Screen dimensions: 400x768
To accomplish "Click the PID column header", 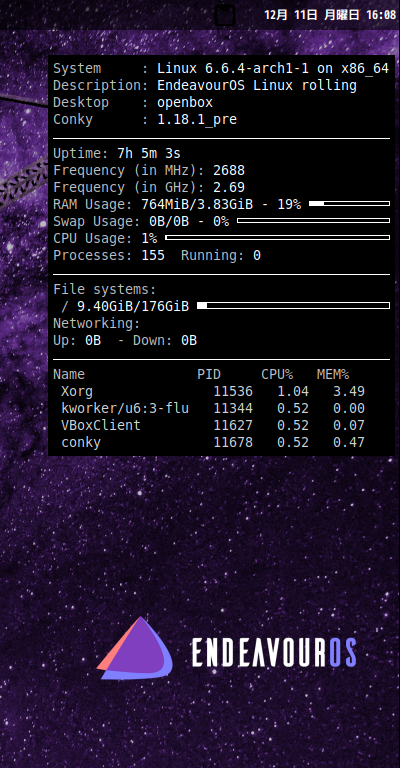I will tap(209, 375).
